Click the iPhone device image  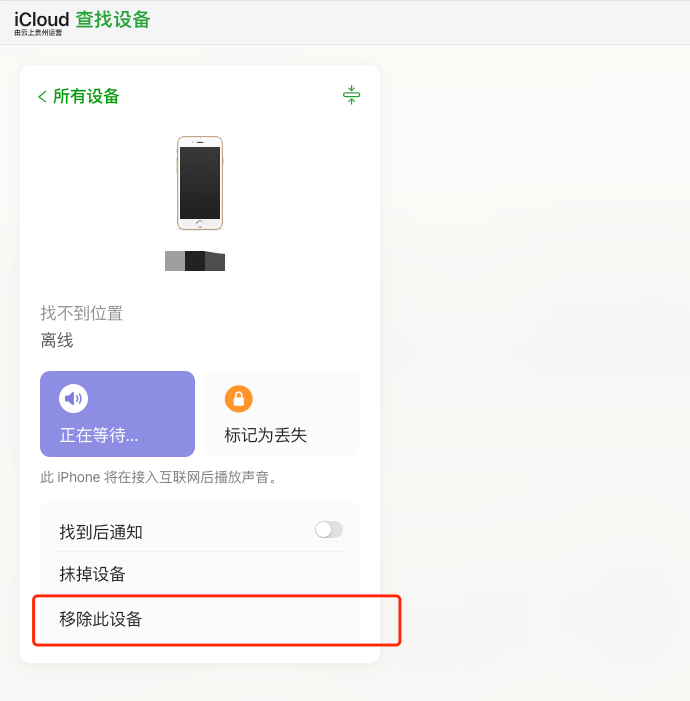tap(200, 183)
